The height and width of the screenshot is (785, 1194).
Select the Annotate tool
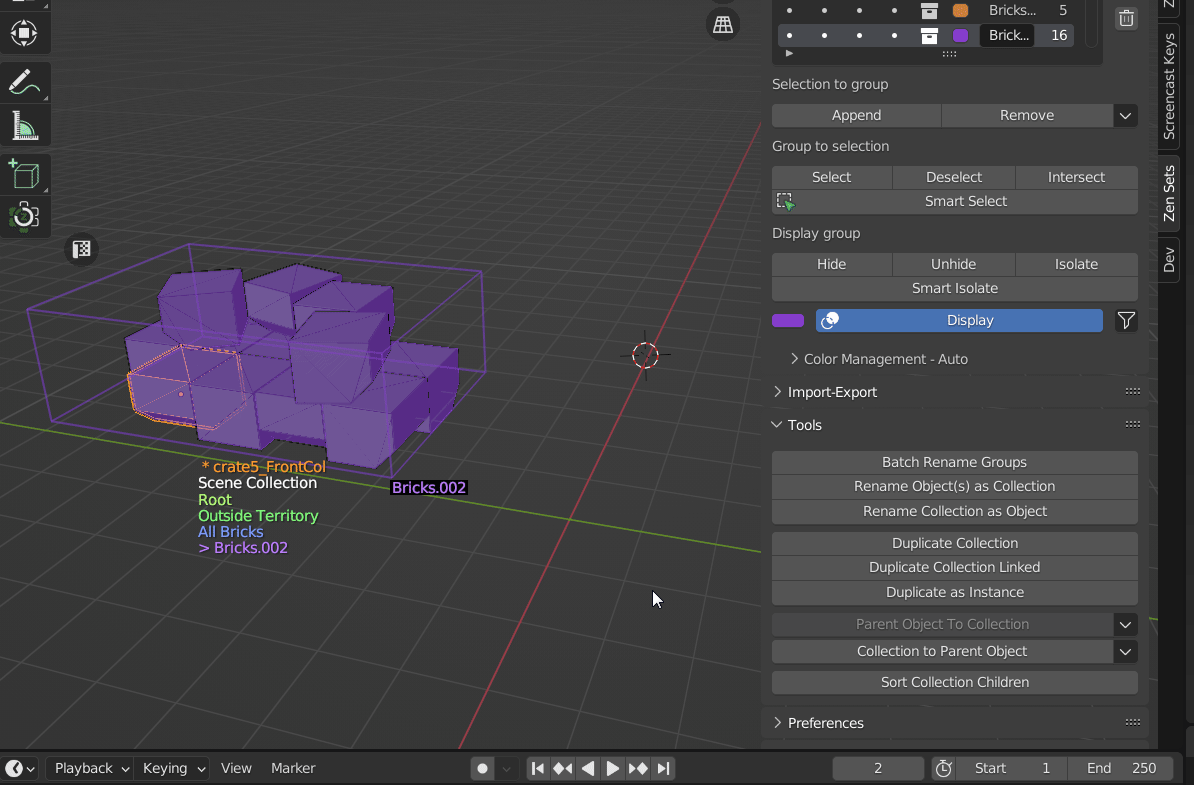(x=24, y=82)
